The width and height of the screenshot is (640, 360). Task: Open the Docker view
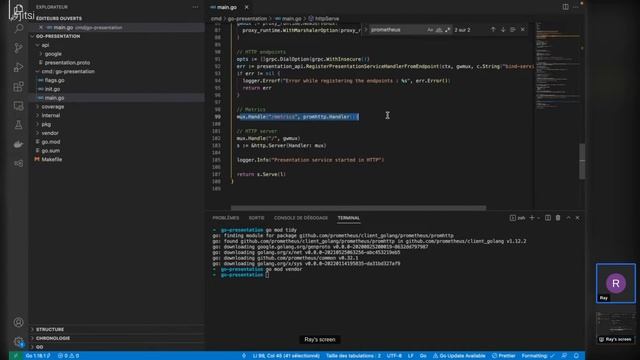coord(18,144)
